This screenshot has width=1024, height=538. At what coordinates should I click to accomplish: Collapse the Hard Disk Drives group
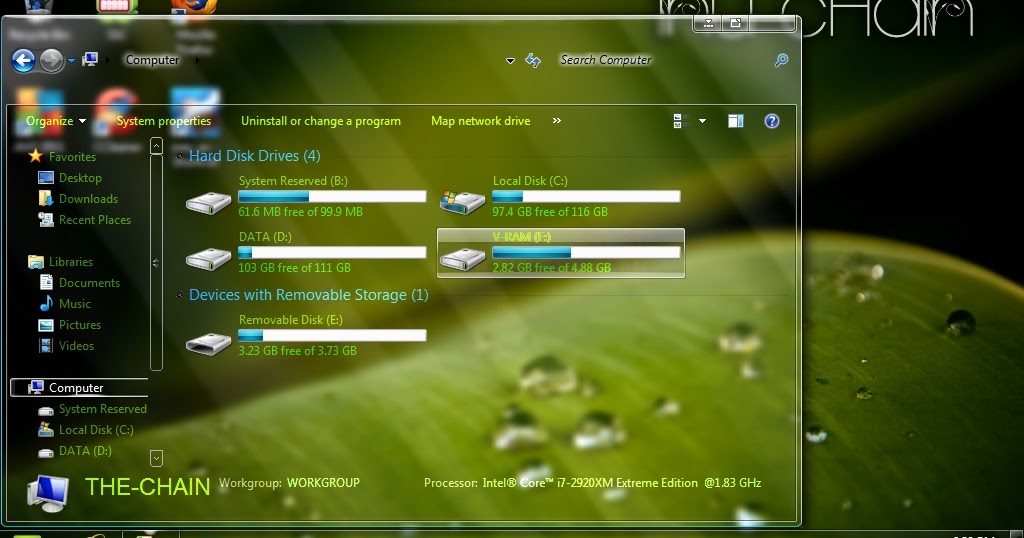click(x=180, y=156)
